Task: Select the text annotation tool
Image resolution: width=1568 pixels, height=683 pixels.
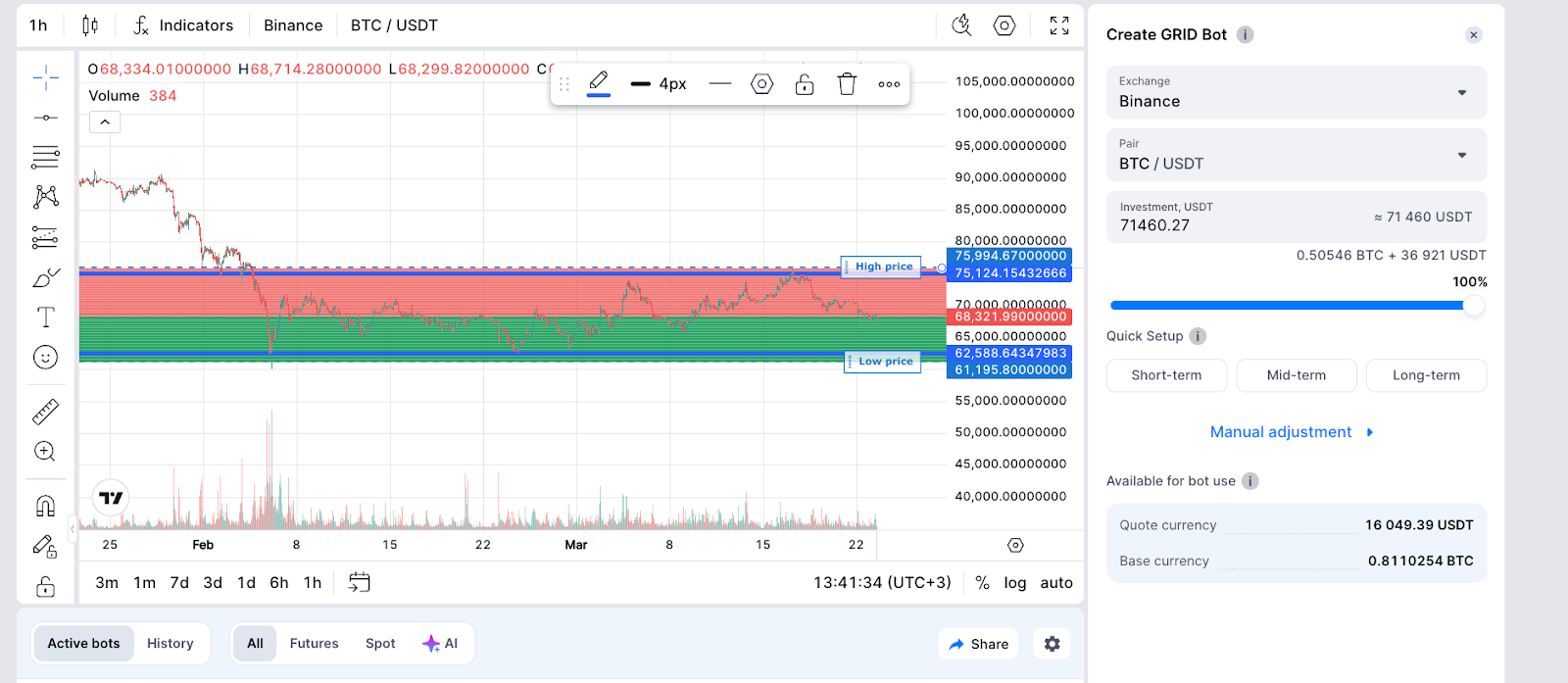Action: [x=45, y=317]
